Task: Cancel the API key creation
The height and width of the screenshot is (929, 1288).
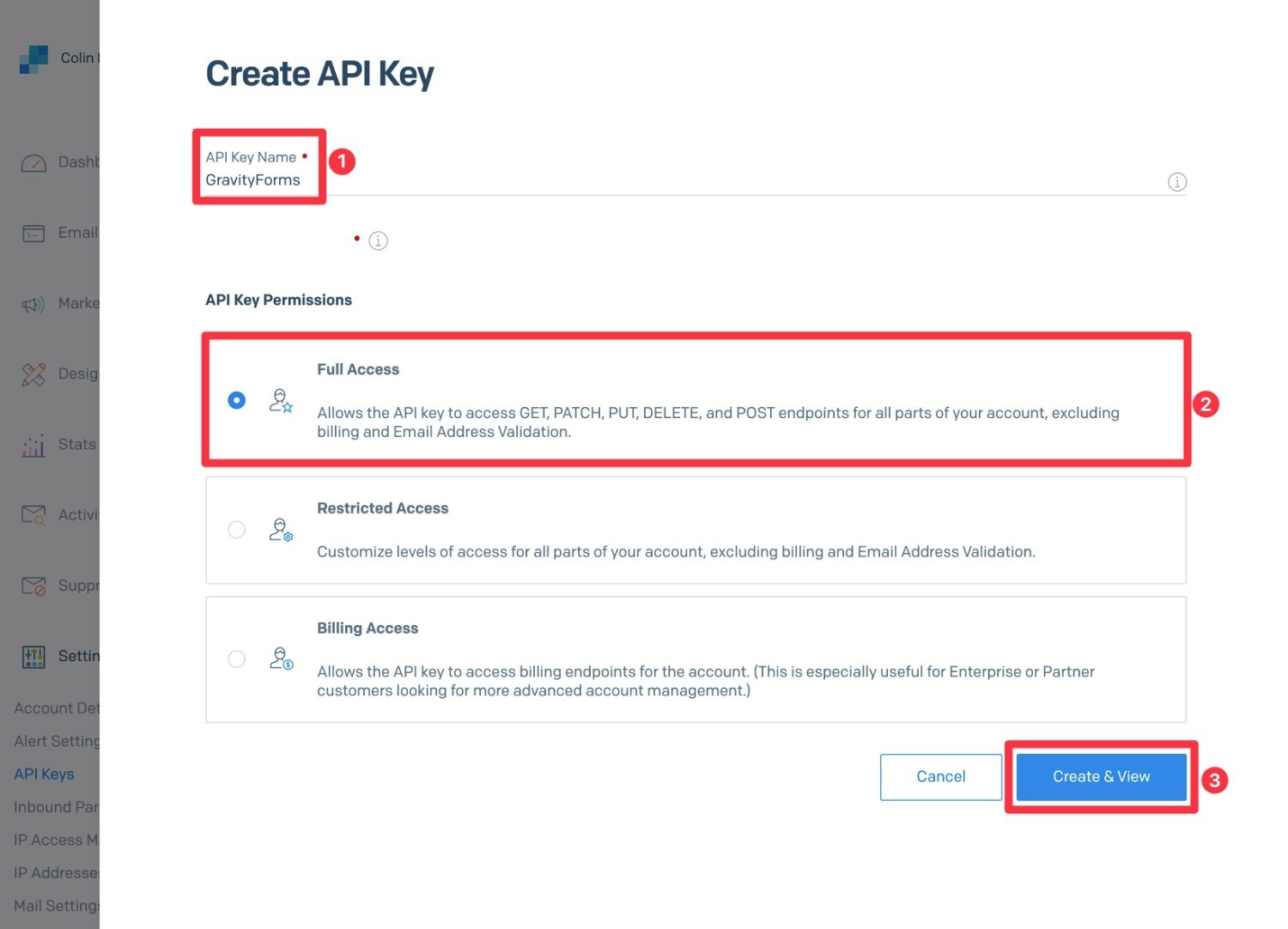Action: coord(941,777)
